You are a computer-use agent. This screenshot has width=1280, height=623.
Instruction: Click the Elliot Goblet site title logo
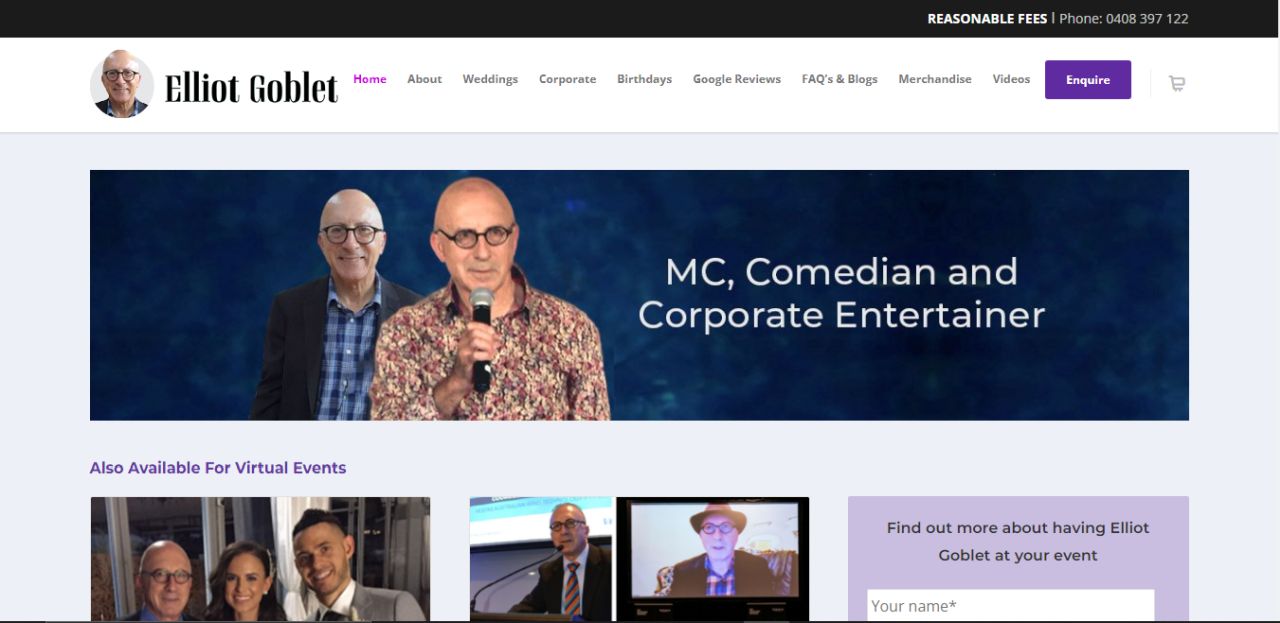(x=251, y=87)
